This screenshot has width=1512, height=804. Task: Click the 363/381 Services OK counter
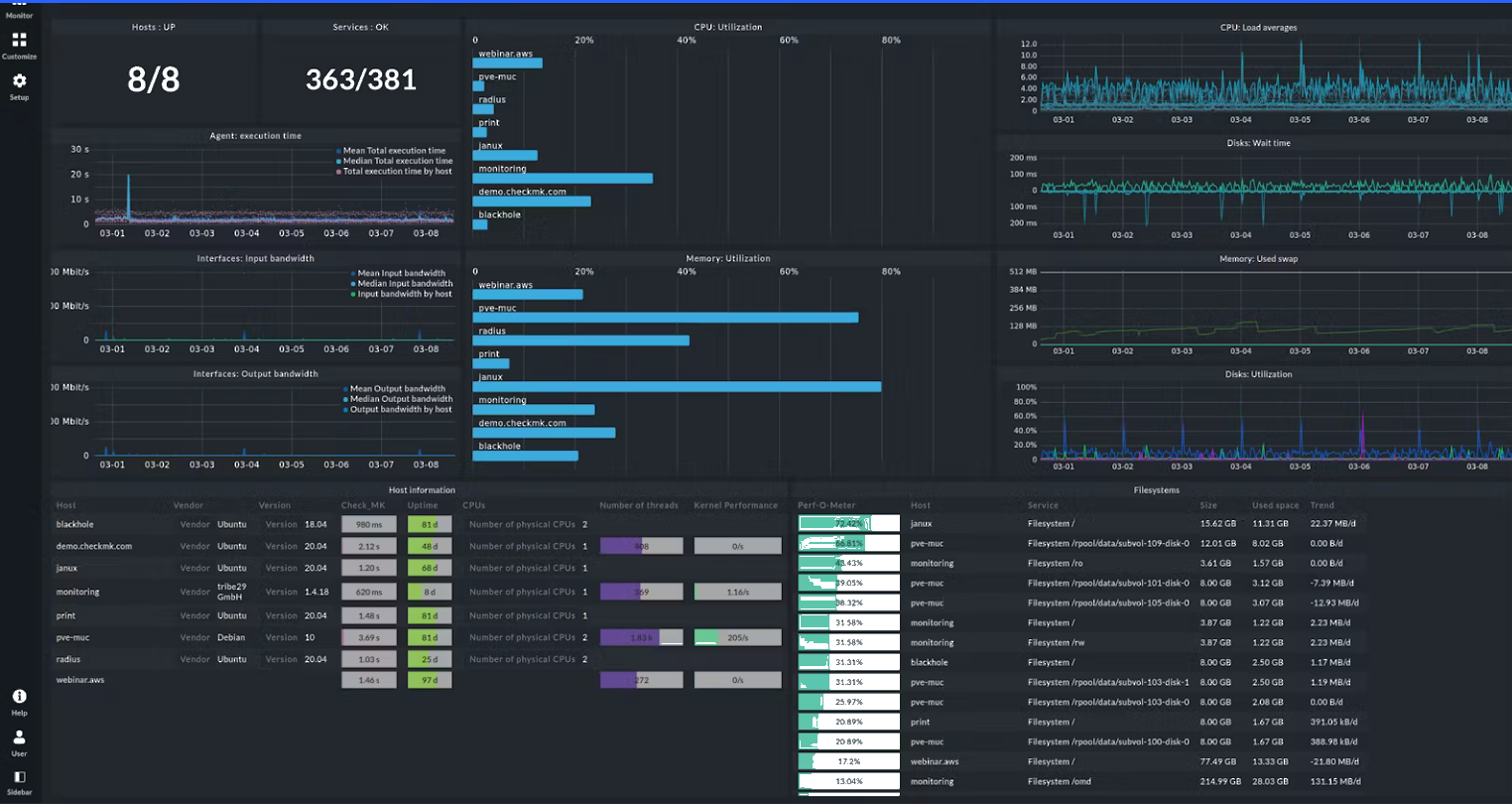[x=361, y=79]
